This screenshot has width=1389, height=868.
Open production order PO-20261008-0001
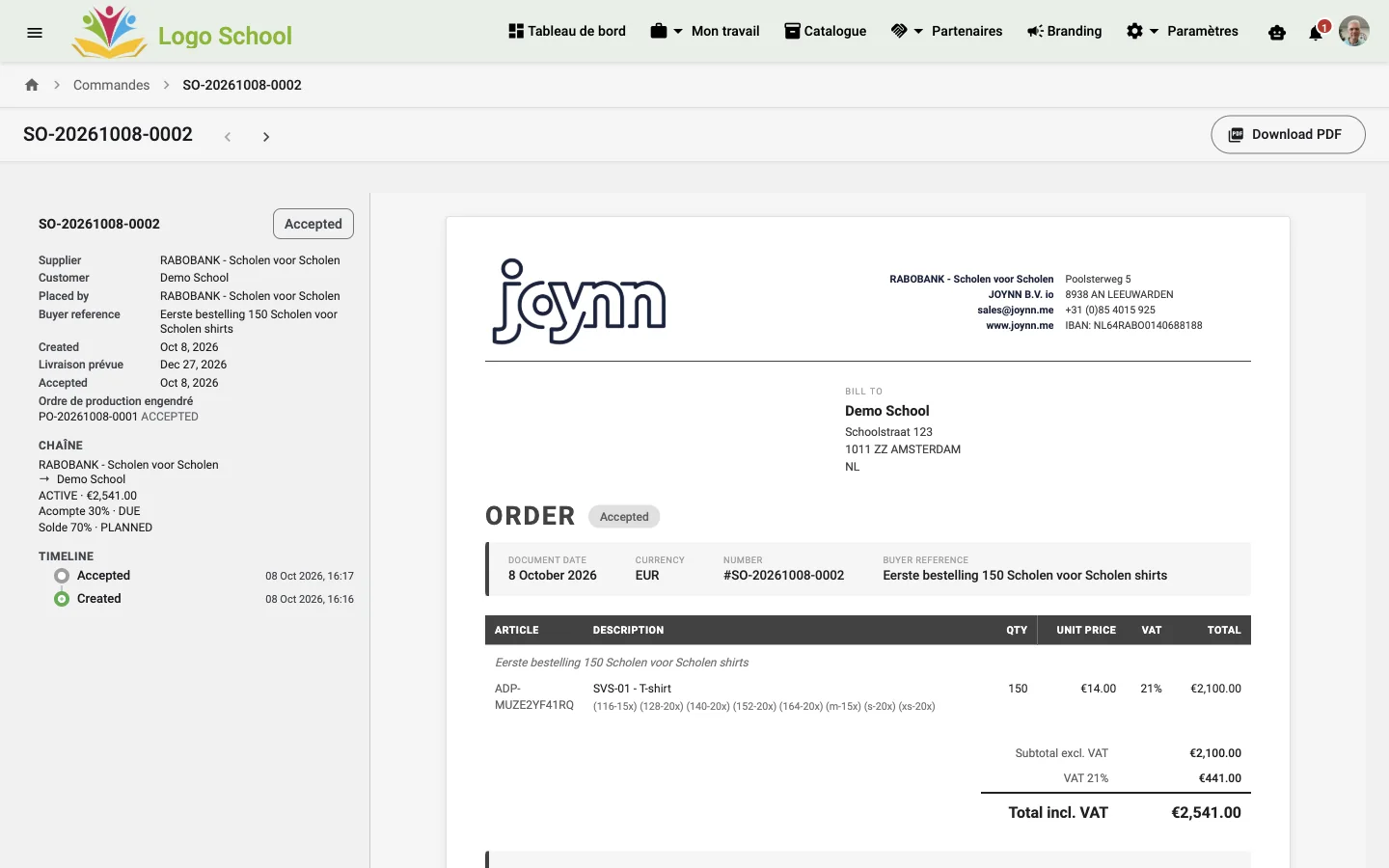(x=88, y=417)
